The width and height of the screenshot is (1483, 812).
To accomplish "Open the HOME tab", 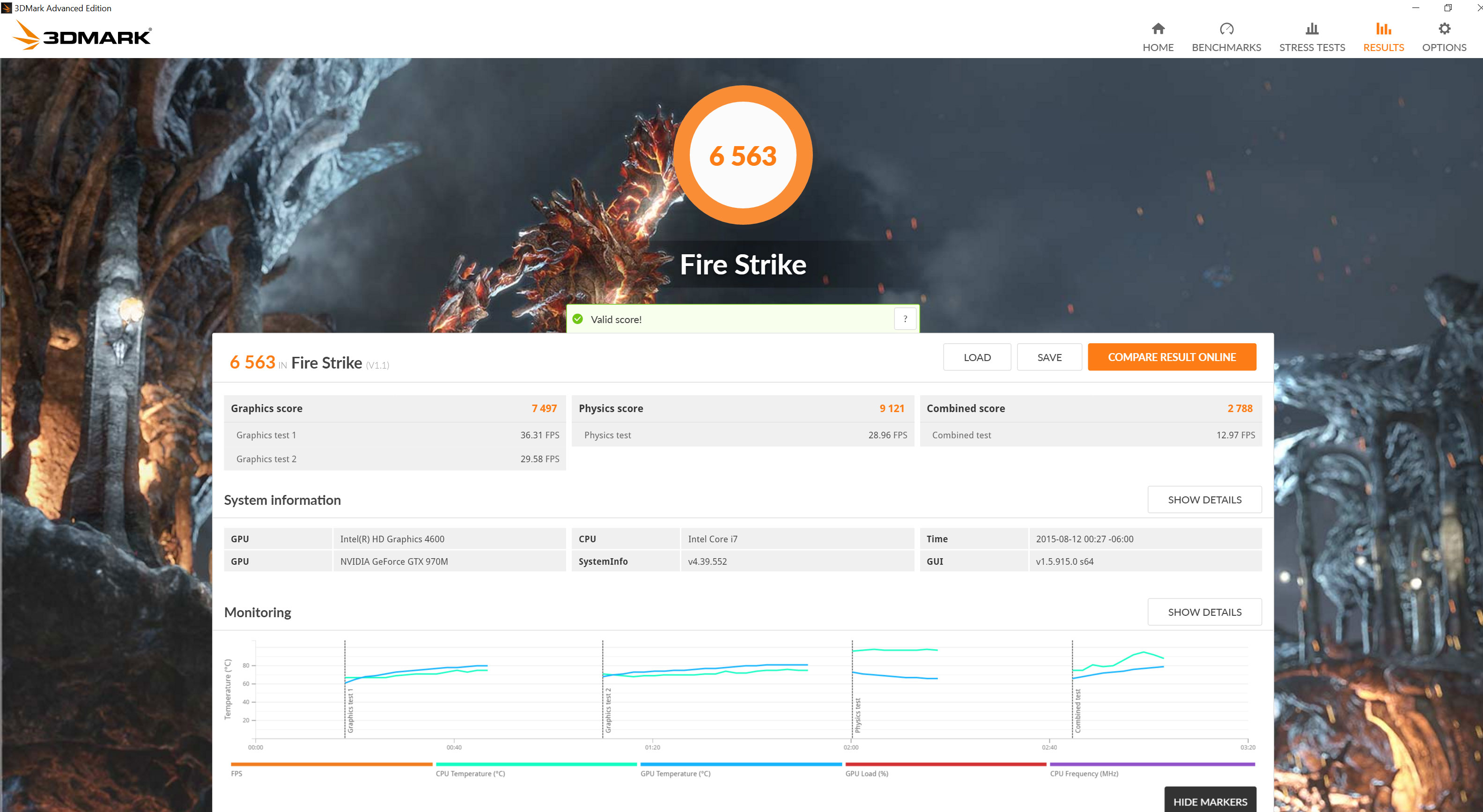I will click(x=1158, y=37).
